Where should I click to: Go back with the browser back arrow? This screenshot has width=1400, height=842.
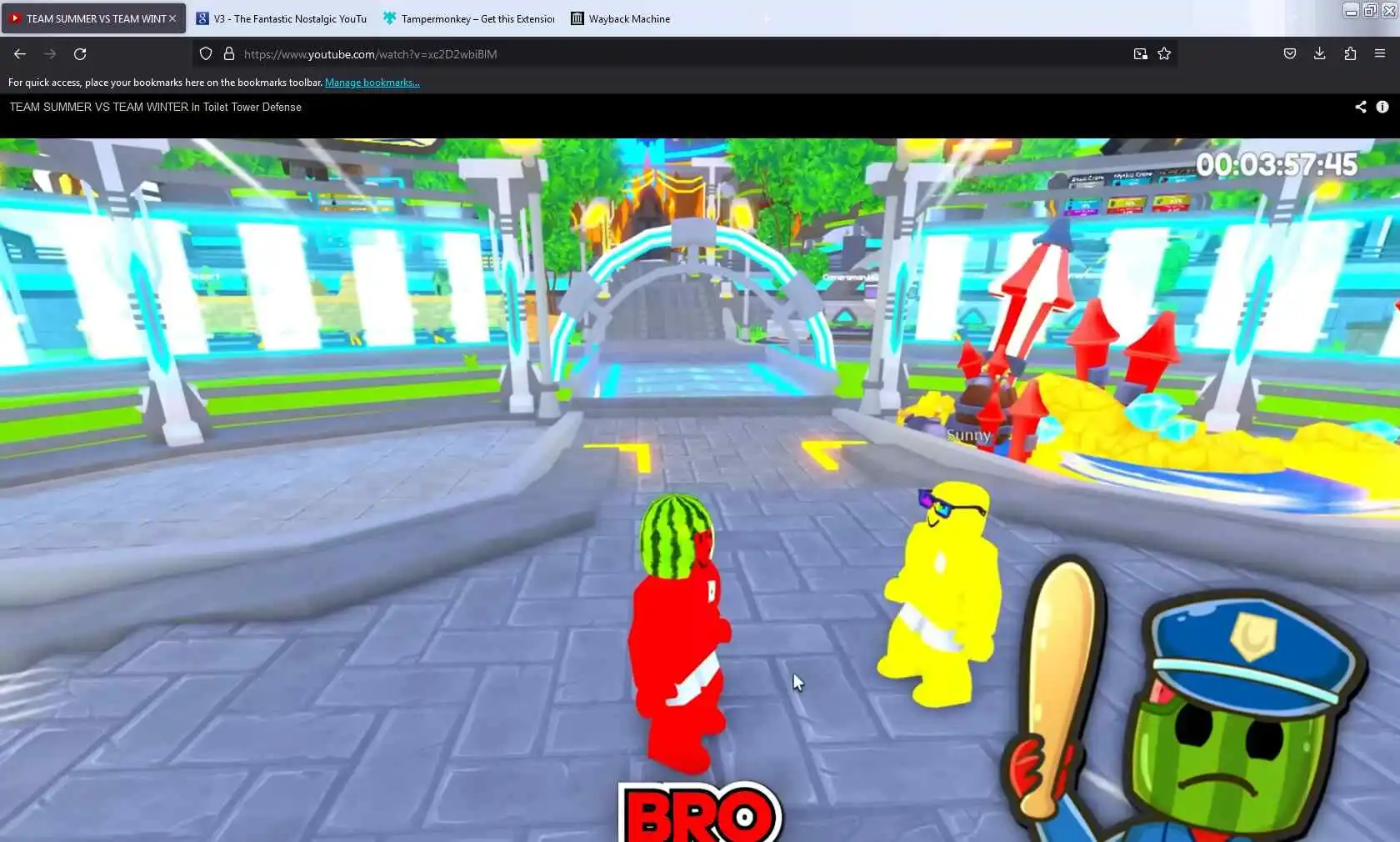coord(20,53)
